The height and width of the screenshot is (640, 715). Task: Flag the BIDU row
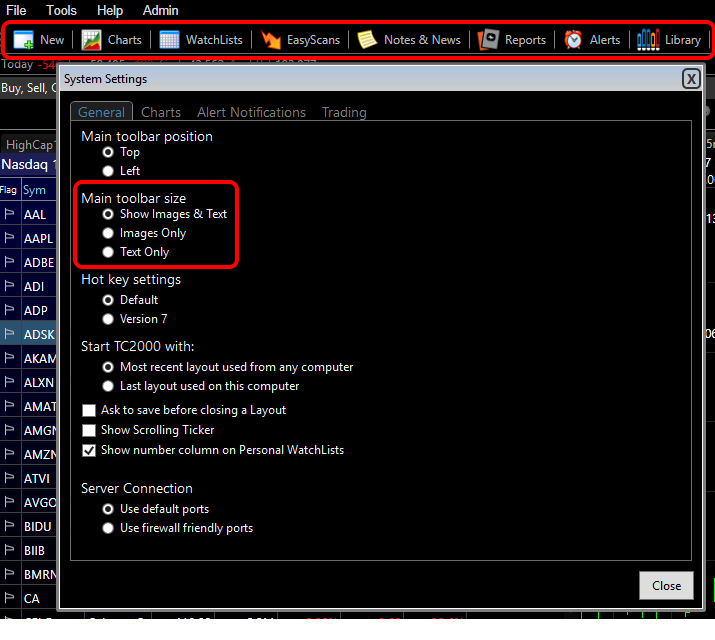tap(10, 526)
